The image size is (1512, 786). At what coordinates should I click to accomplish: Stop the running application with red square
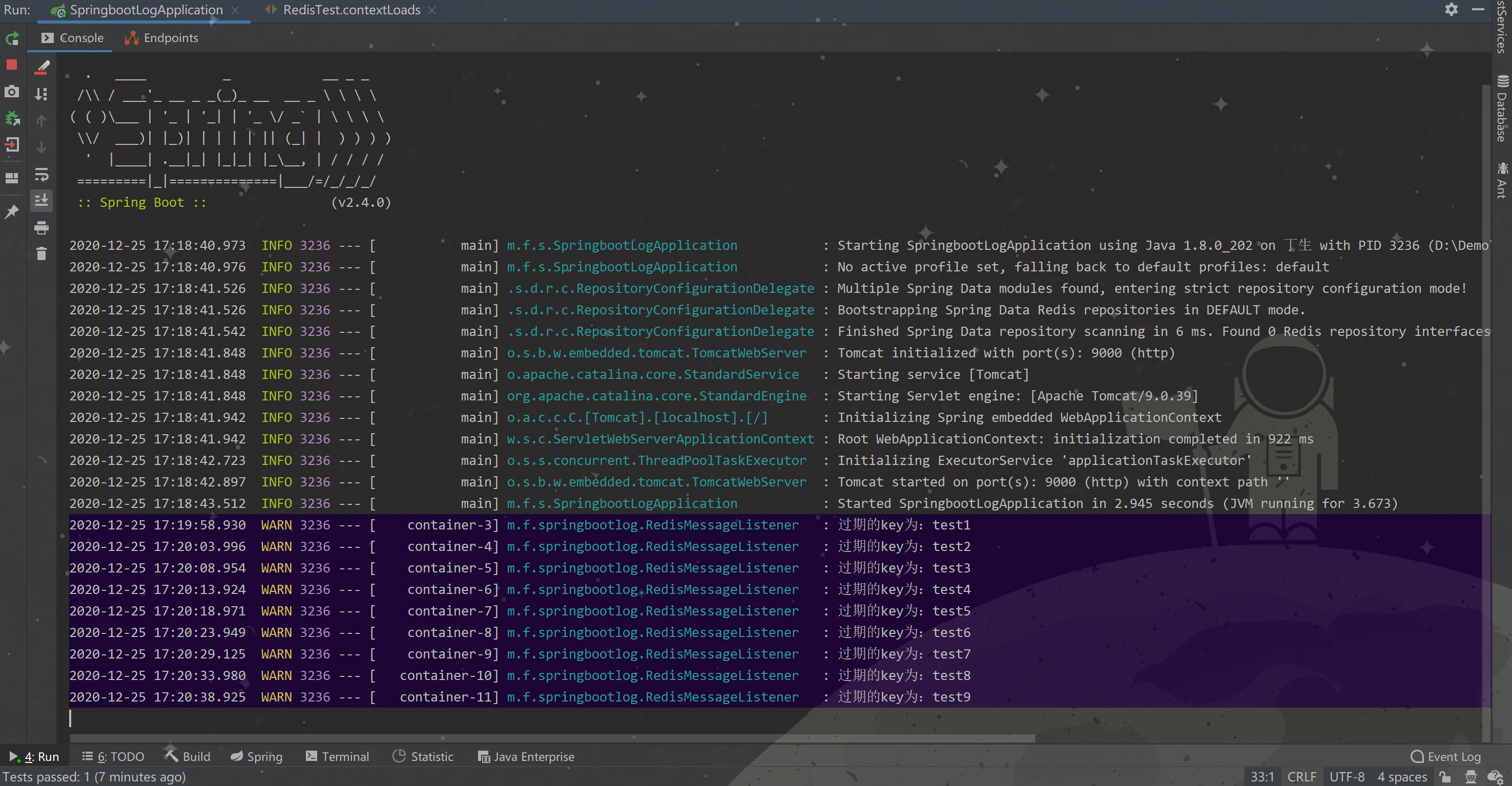point(12,65)
